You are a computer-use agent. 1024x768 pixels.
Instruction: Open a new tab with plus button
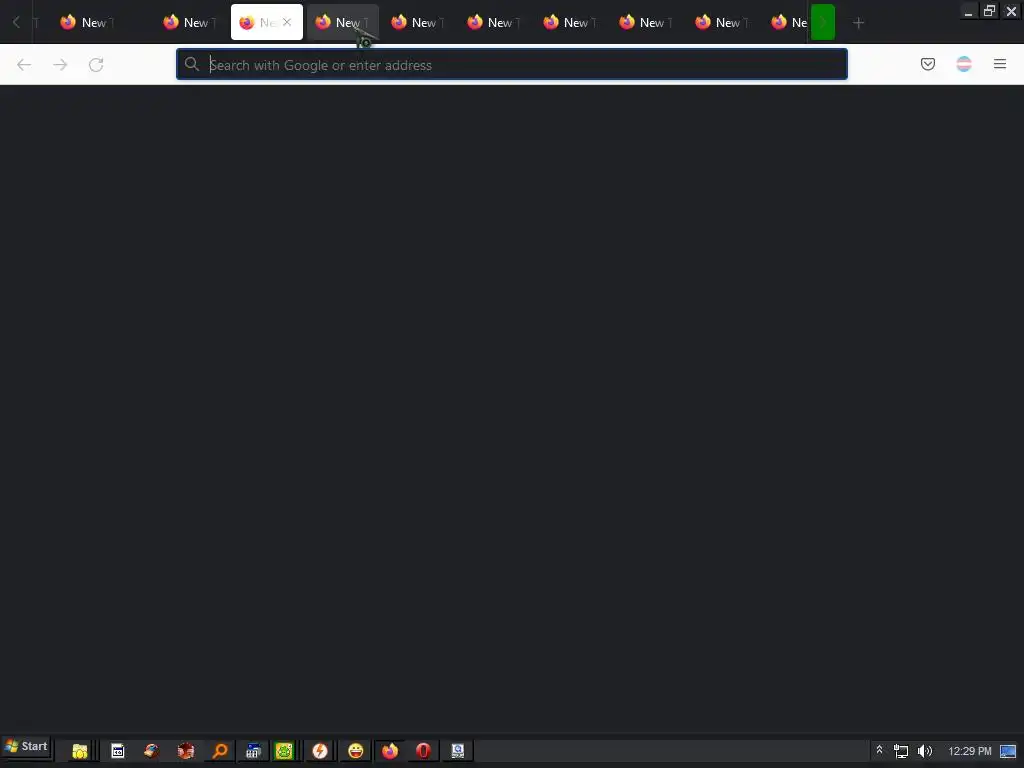[859, 23]
